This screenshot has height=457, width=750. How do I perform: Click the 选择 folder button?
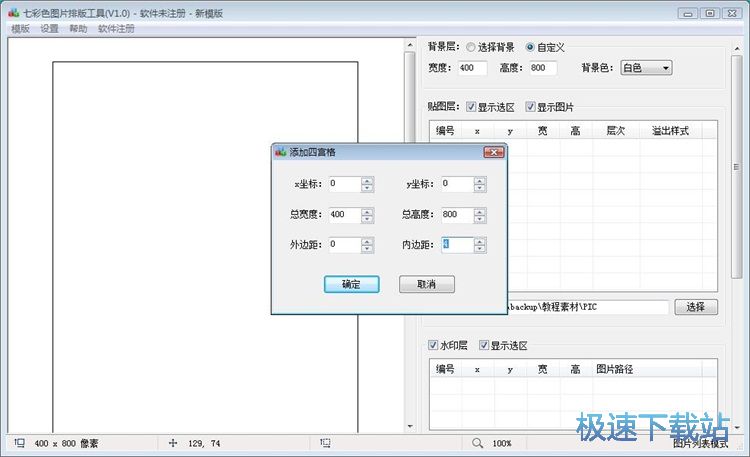[x=696, y=307]
